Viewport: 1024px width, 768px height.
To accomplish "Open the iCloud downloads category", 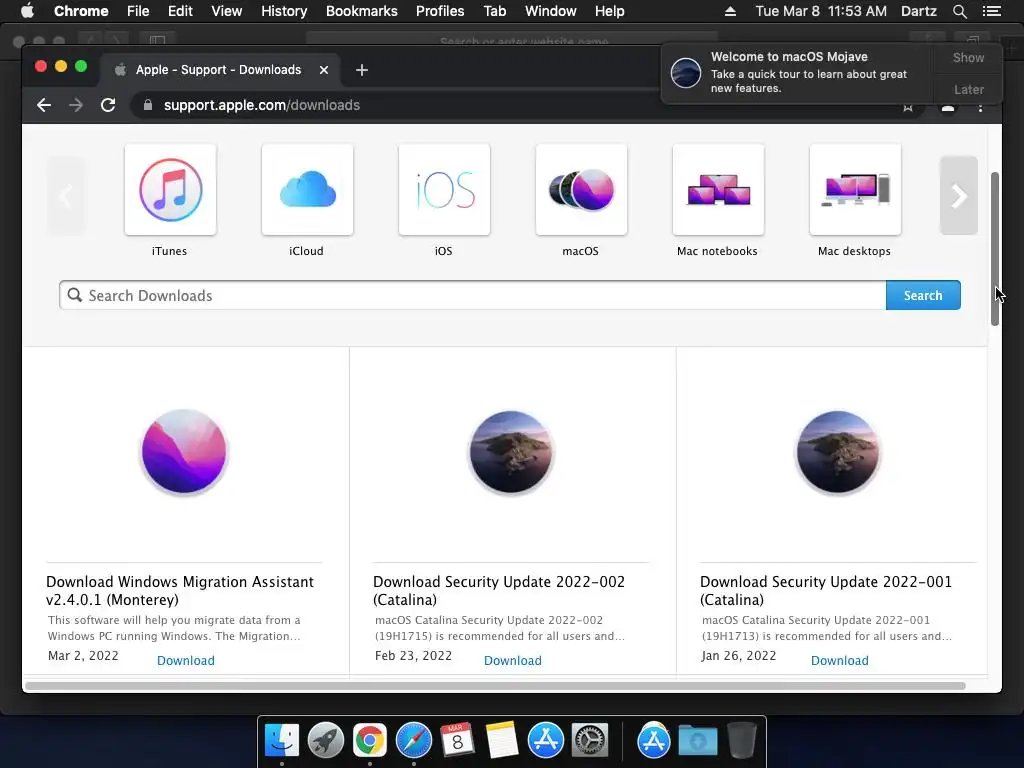I will (307, 190).
